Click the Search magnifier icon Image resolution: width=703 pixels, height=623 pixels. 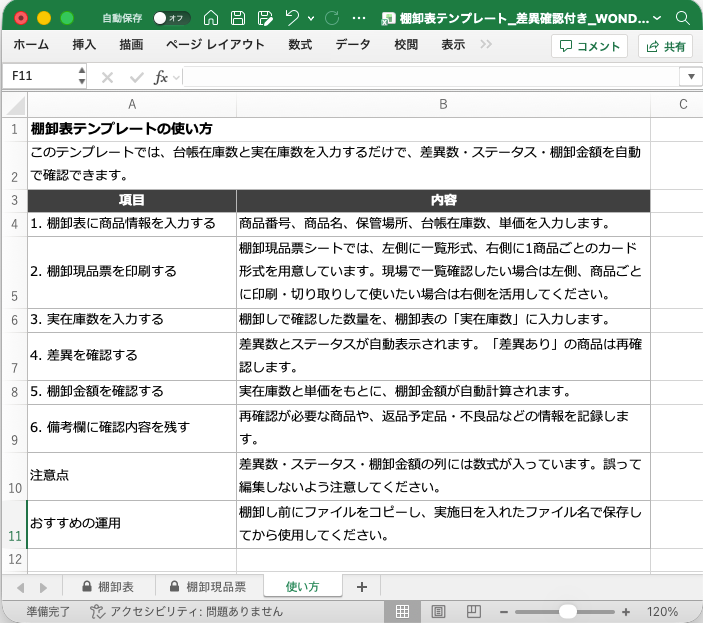pyautogui.click(x=682, y=18)
